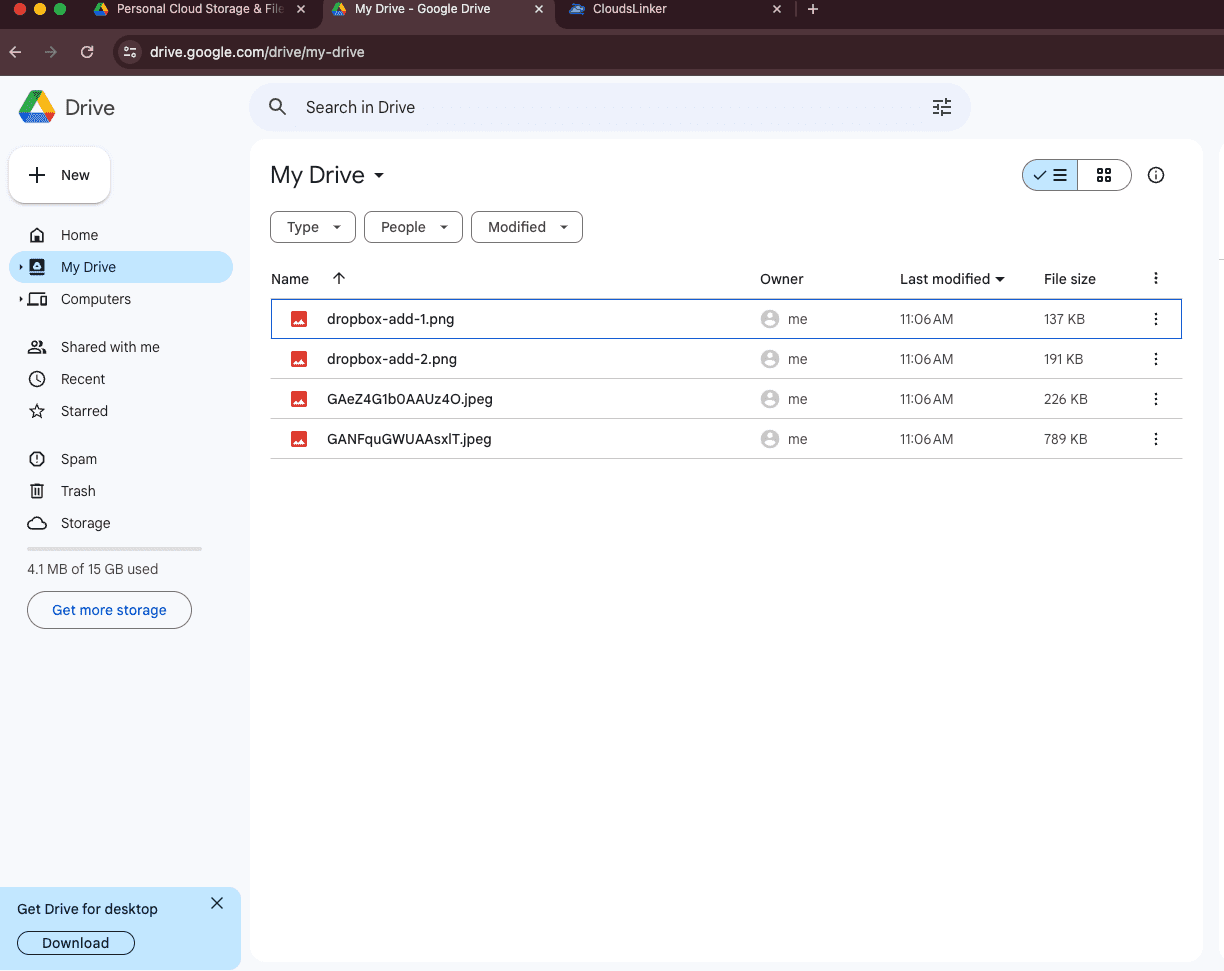
Task: Switch to grid layout view
Action: 1104,175
